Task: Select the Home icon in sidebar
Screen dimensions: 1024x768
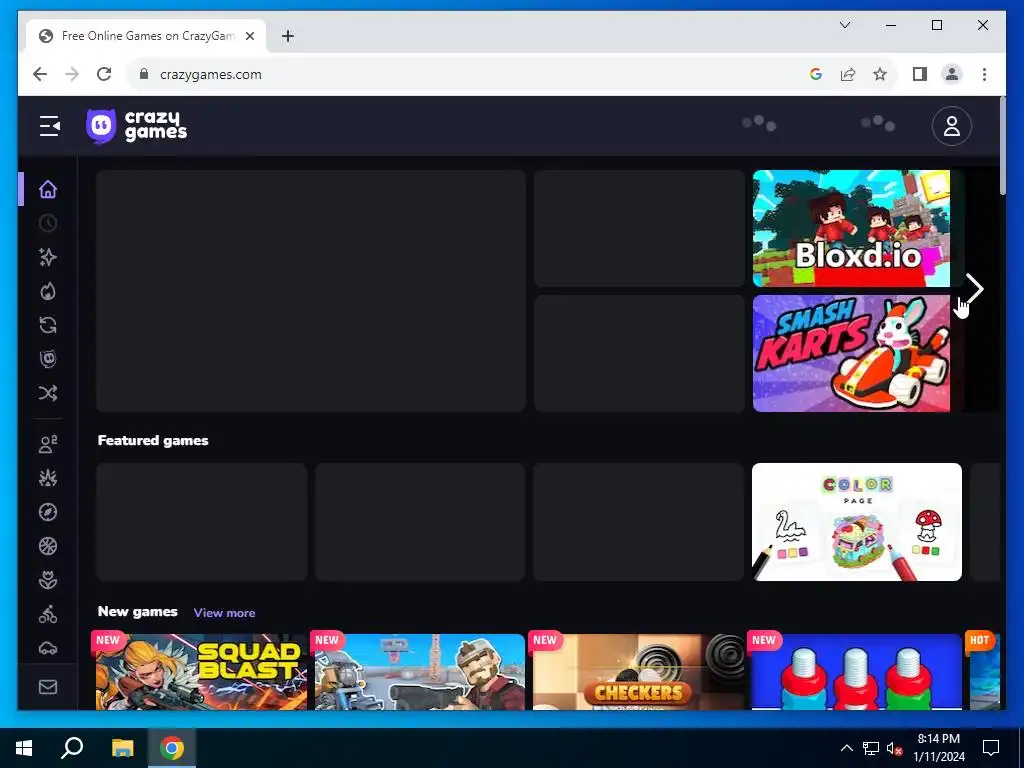Action: coord(48,189)
